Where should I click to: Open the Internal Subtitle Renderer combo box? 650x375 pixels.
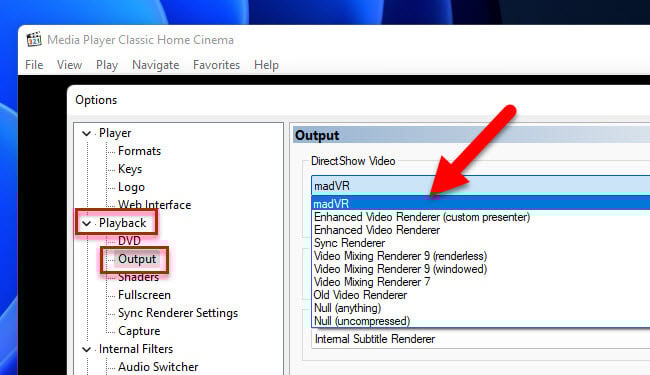coord(480,339)
